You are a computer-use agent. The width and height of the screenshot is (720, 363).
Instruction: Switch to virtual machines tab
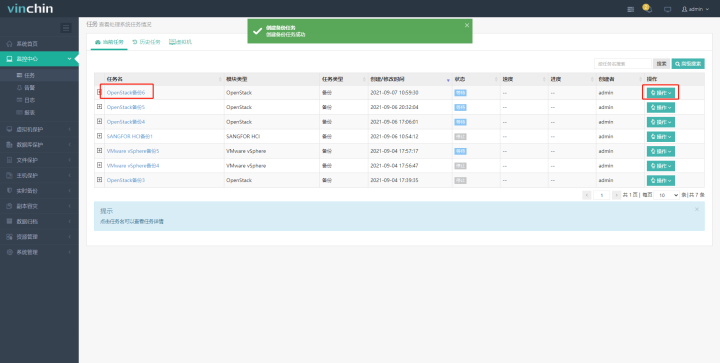(x=180, y=42)
